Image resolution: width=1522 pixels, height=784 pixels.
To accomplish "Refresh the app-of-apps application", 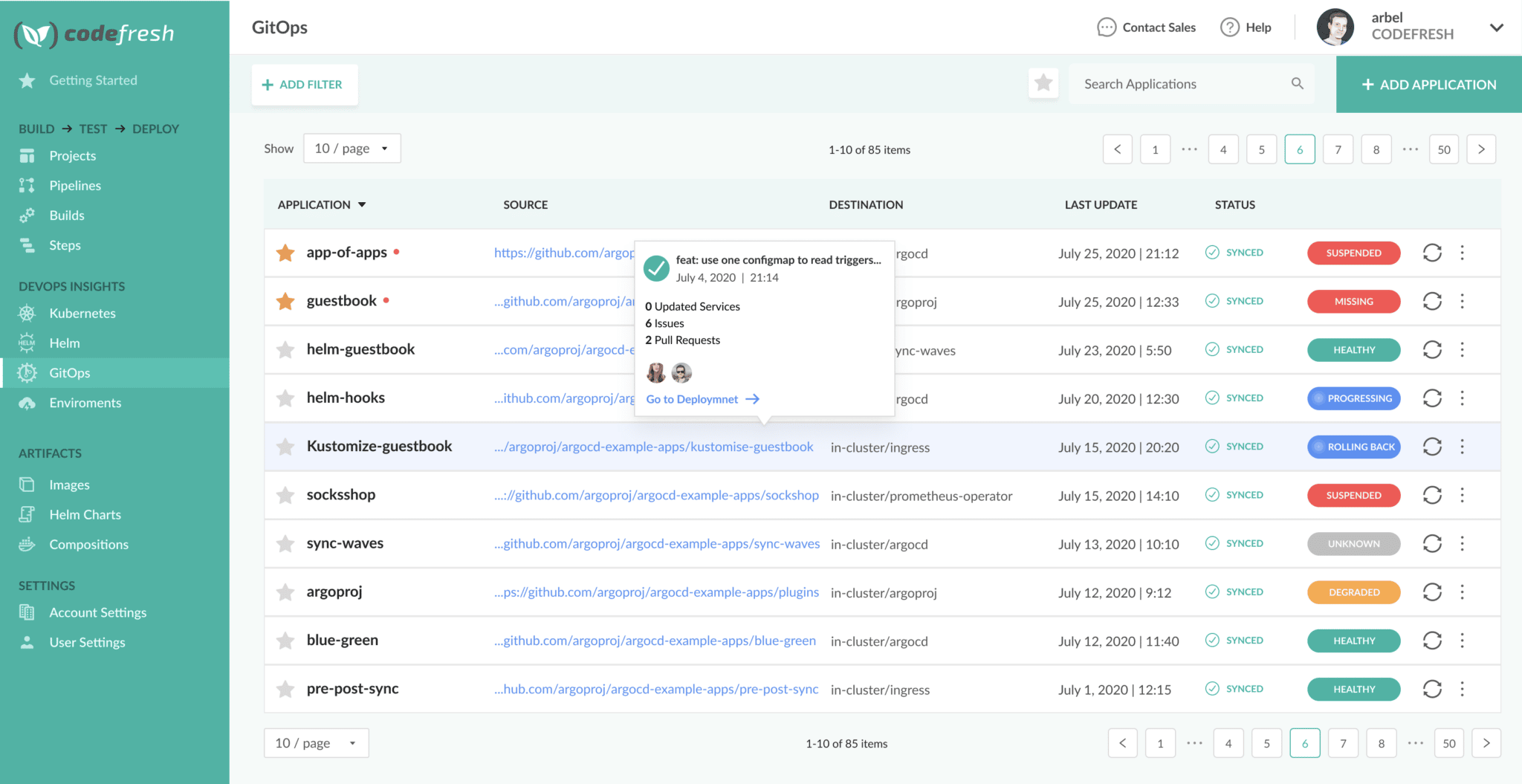I will pos(1432,253).
